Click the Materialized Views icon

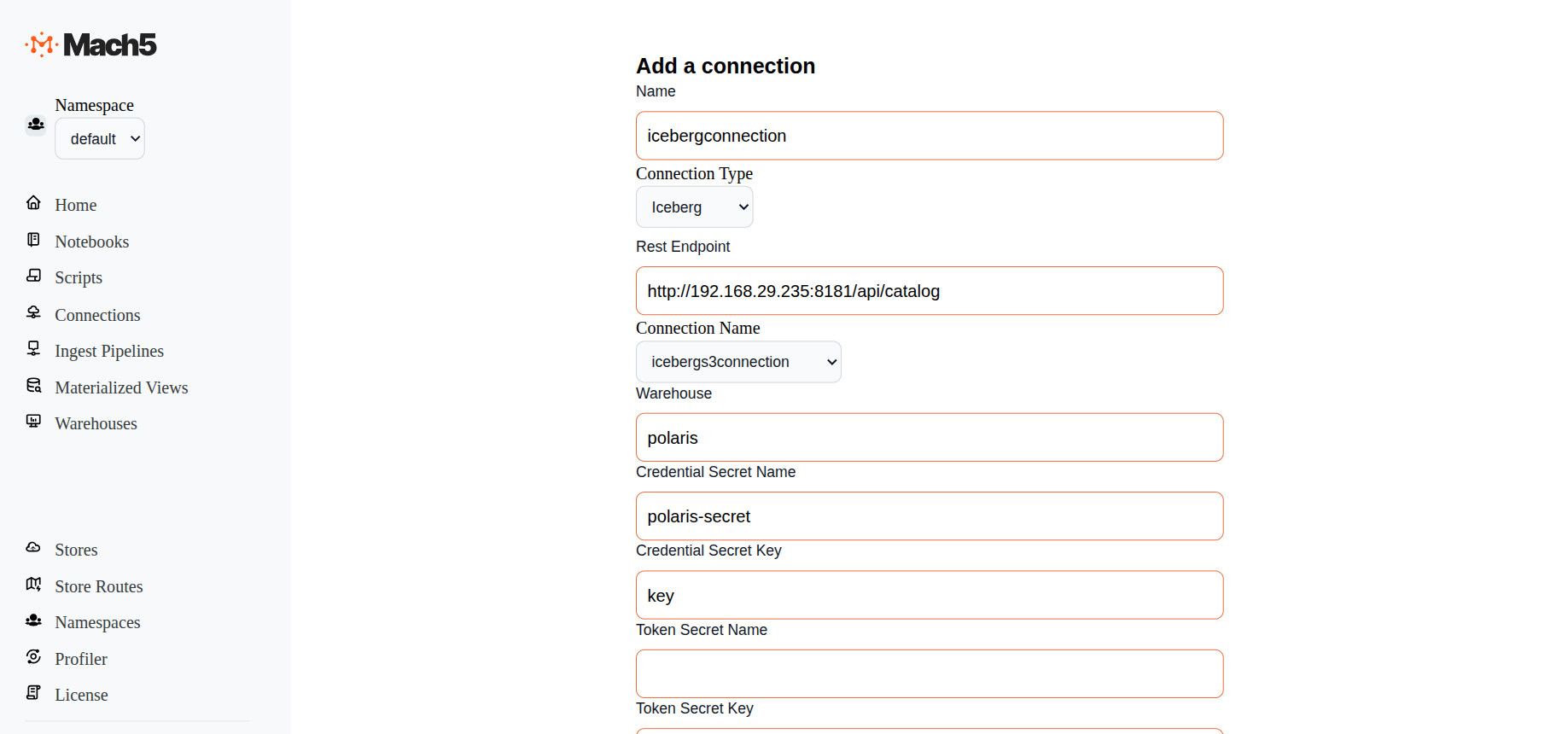[34, 386]
